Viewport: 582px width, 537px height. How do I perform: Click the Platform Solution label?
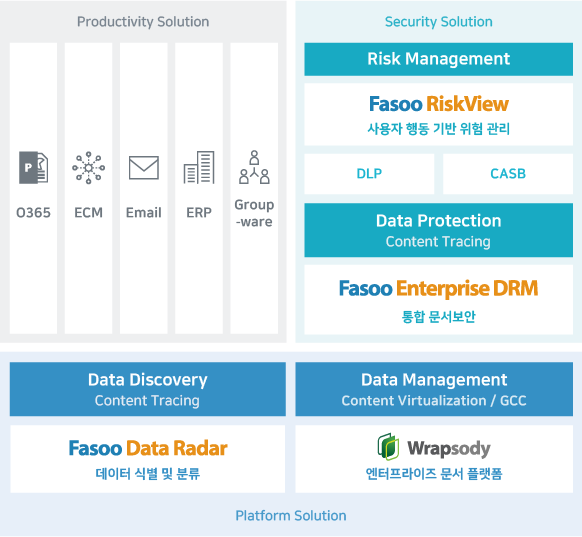click(x=291, y=515)
